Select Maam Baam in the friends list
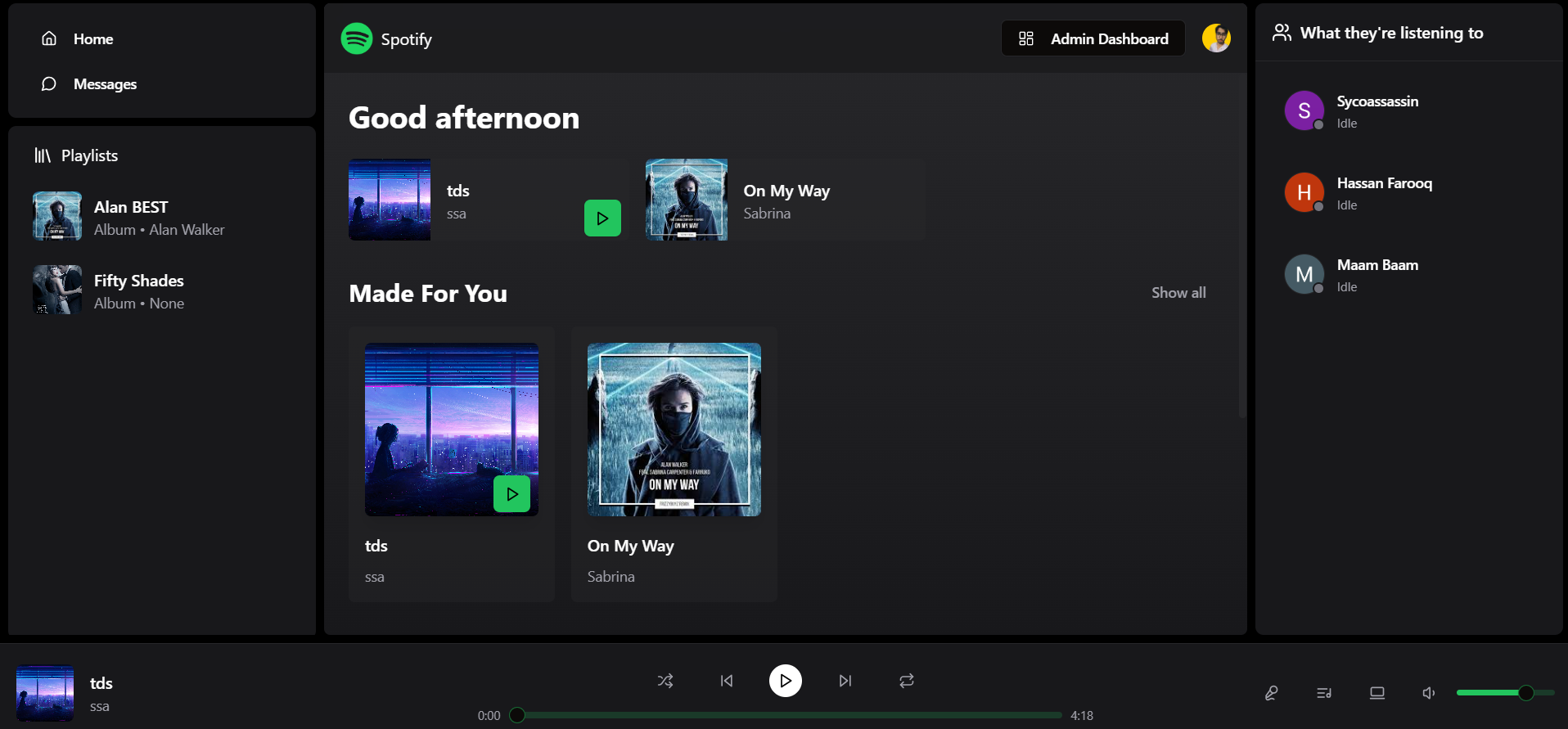This screenshot has height=729, width=1568. click(1409, 275)
